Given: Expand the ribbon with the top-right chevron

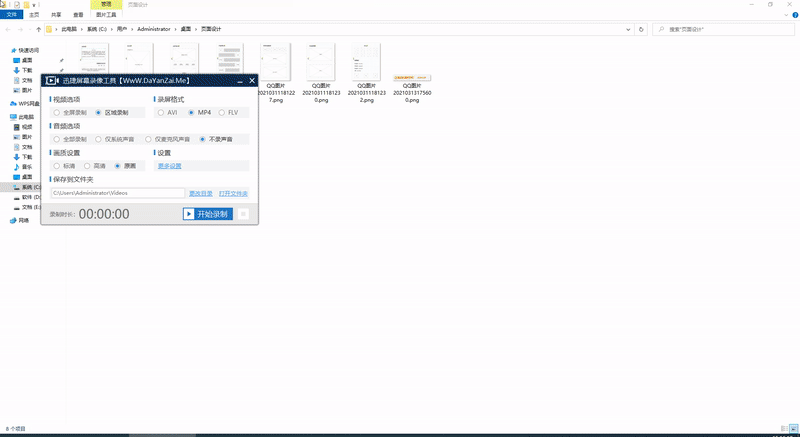Looking at the screenshot, I should click(x=786, y=15).
